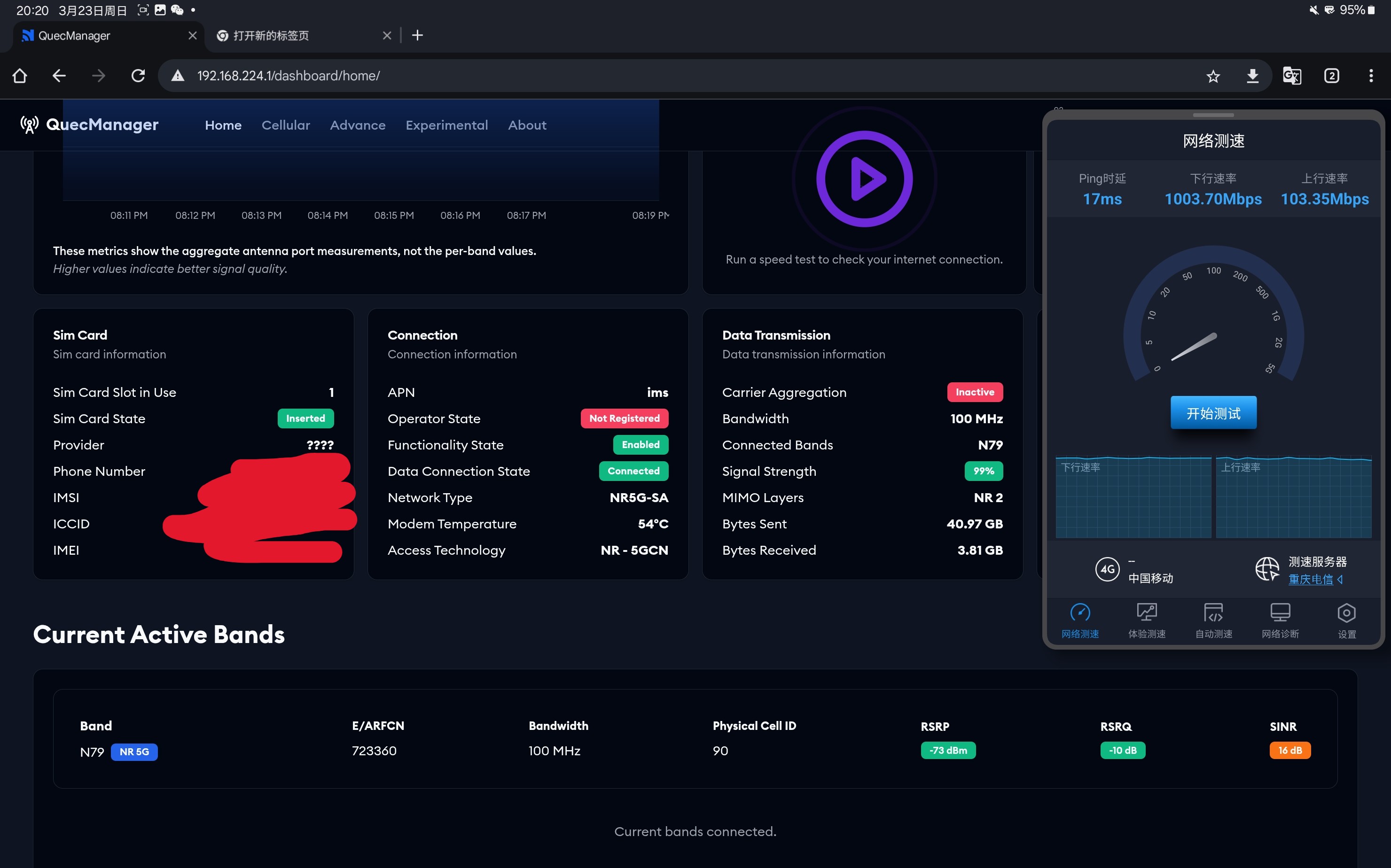Click the 开始测试 start test button
Viewport: 1391px width, 868px height.
1213,413
